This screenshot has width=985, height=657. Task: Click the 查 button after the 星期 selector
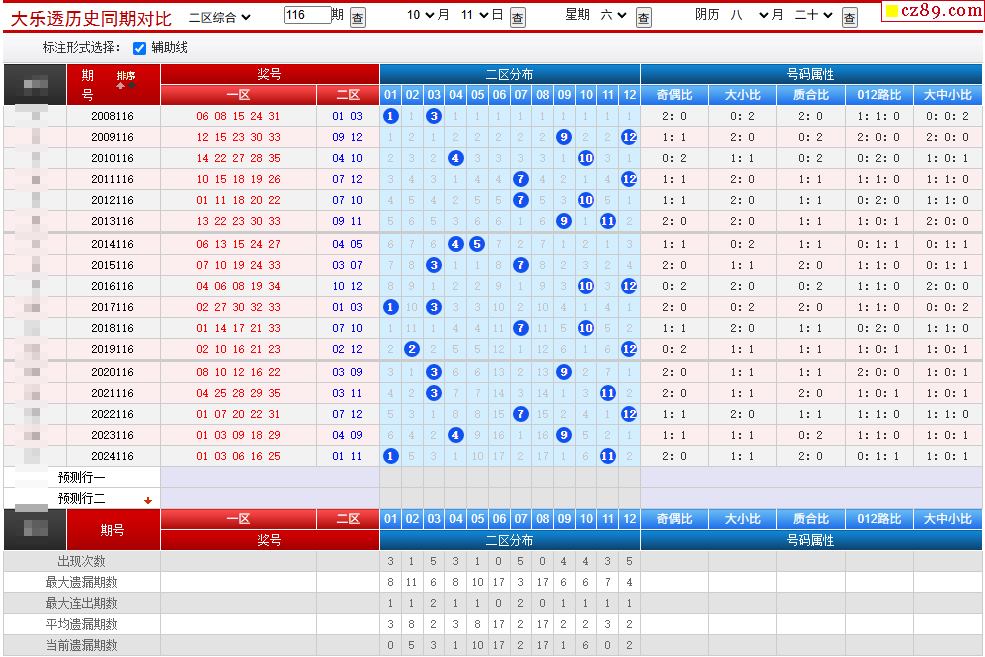(644, 17)
